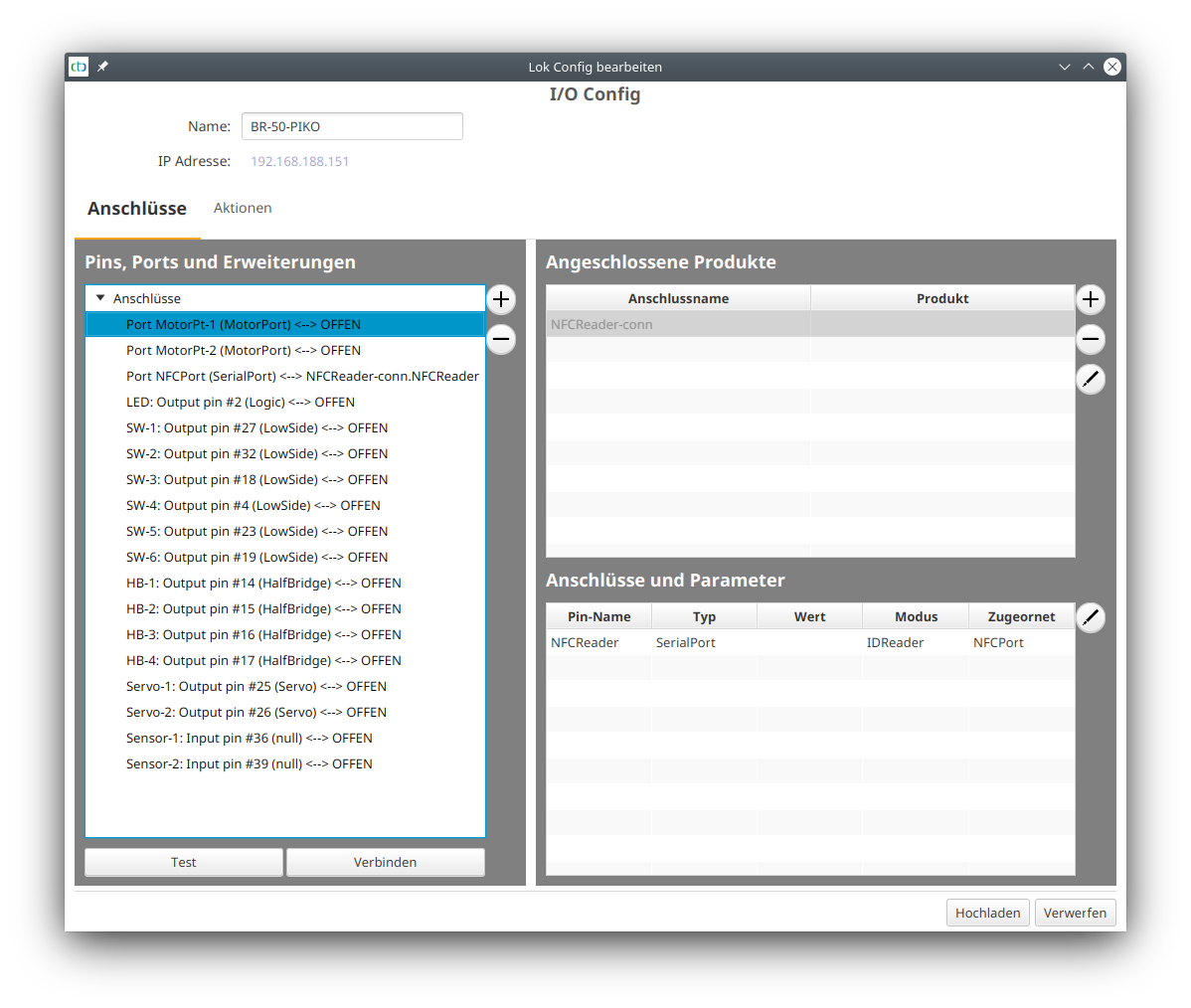Select Port NFCPort (SerialPort) tree entry
Image resolution: width=1191 pixels, height=1008 pixels.
[302, 376]
